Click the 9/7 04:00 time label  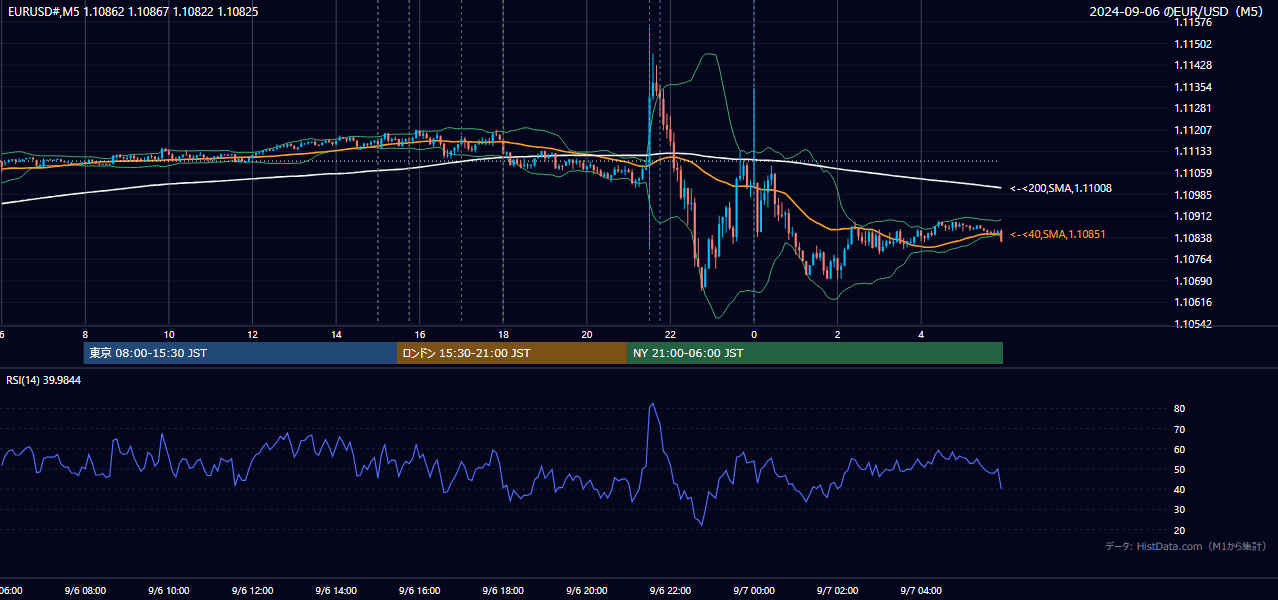tap(921, 591)
